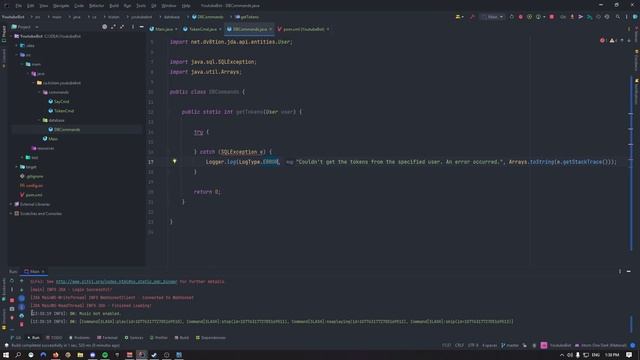Viewport: 640px width, 360px height.
Task: Click the slf4j URL link in the console
Action: pyautogui.click(x=116, y=281)
